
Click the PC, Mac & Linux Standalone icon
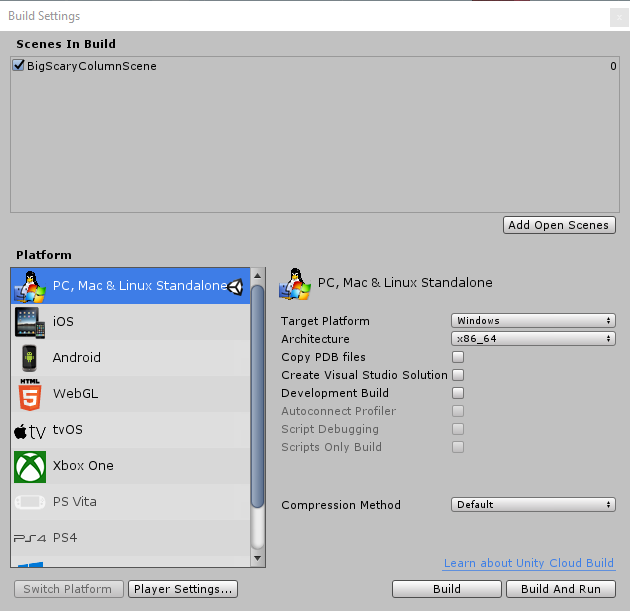pyautogui.click(x=29, y=286)
